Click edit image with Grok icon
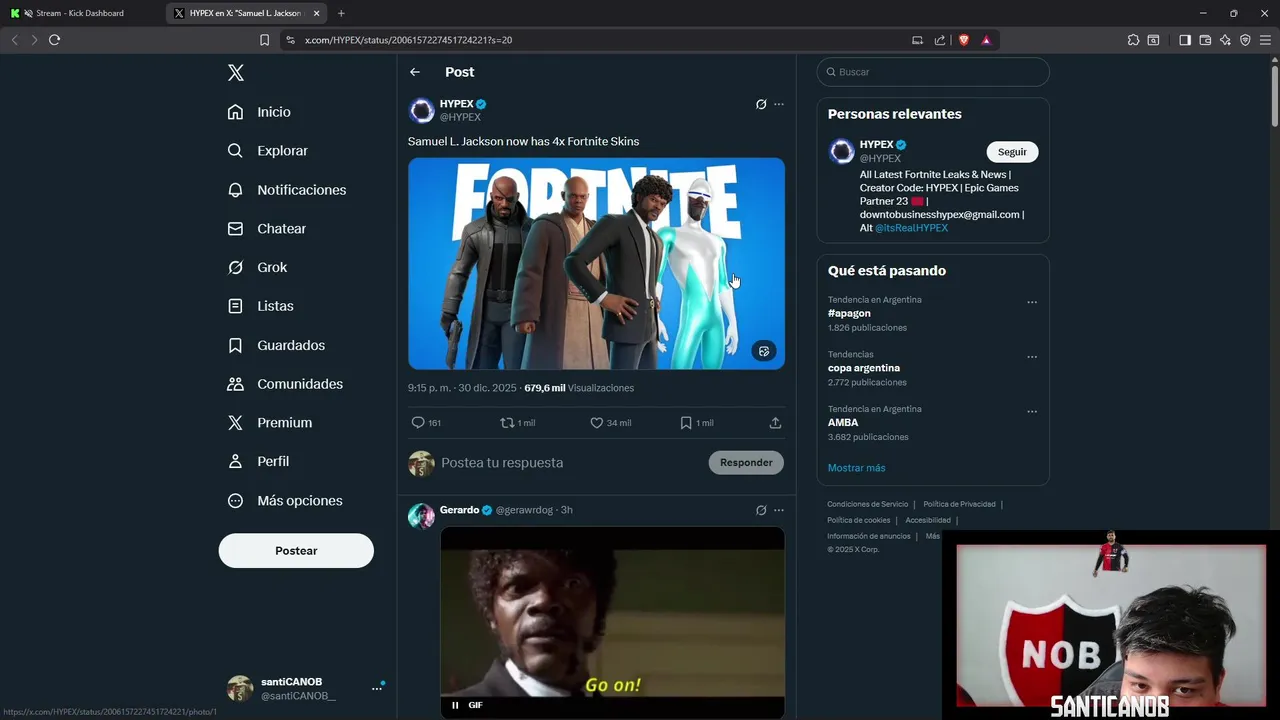 764,351
